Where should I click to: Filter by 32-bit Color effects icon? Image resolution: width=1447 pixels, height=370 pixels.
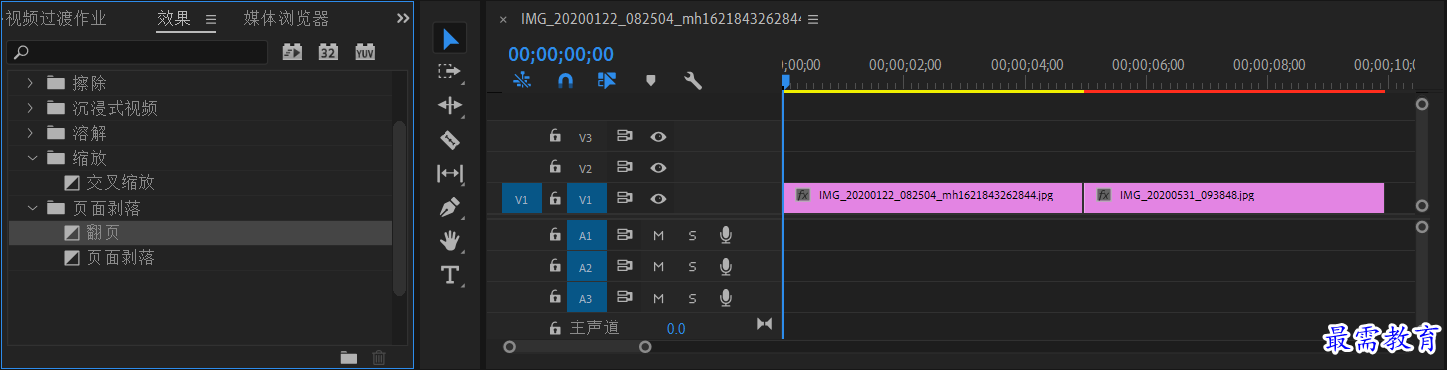pos(328,52)
